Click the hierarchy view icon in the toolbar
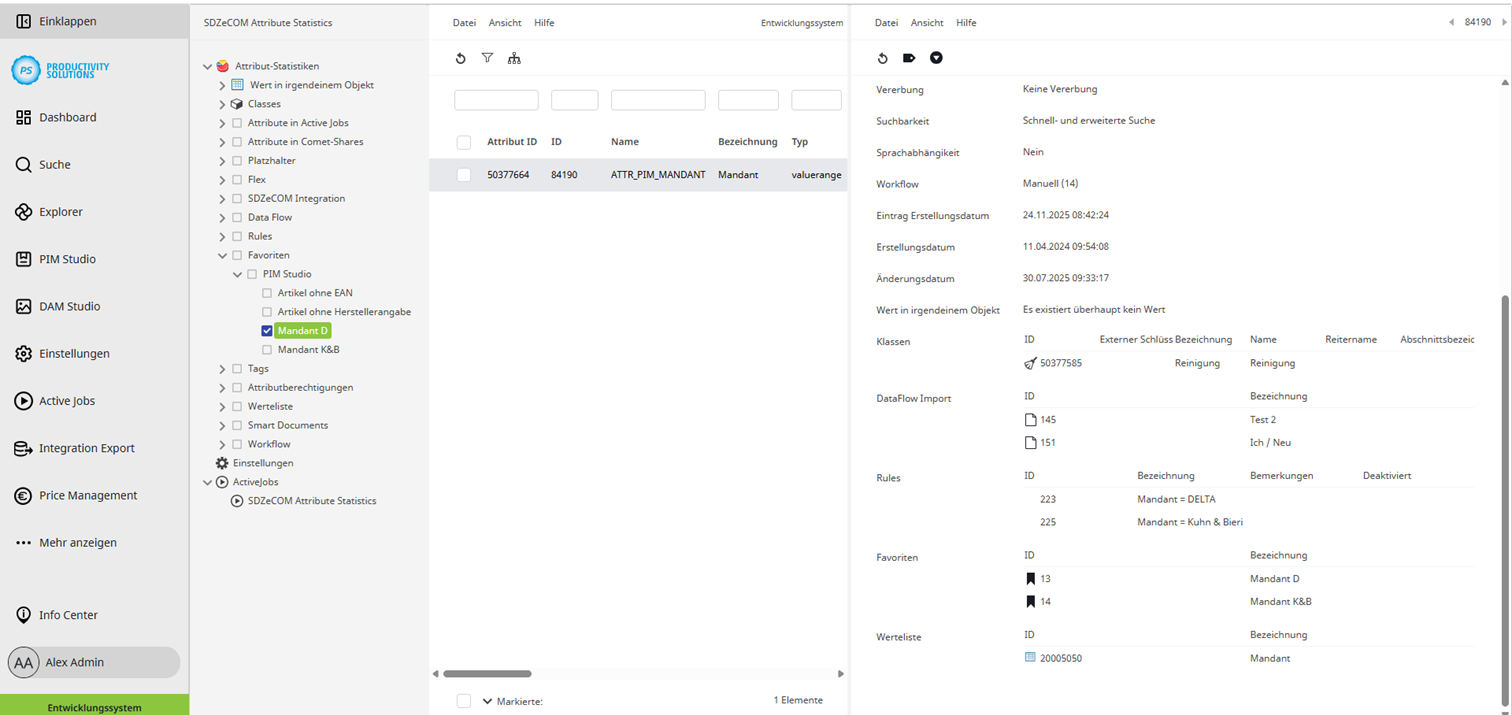 click(514, 58)
